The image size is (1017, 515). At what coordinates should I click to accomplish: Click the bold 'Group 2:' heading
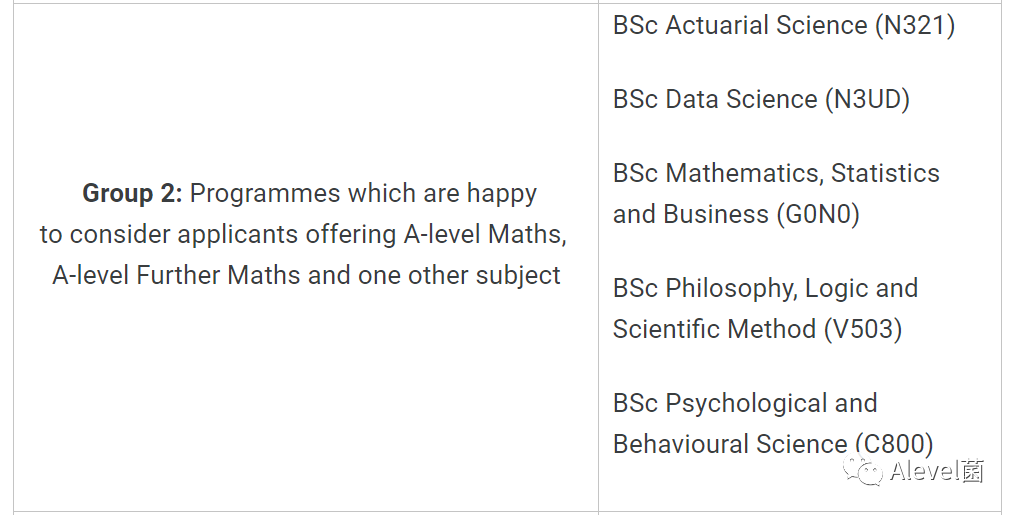(x=132, y=193)
